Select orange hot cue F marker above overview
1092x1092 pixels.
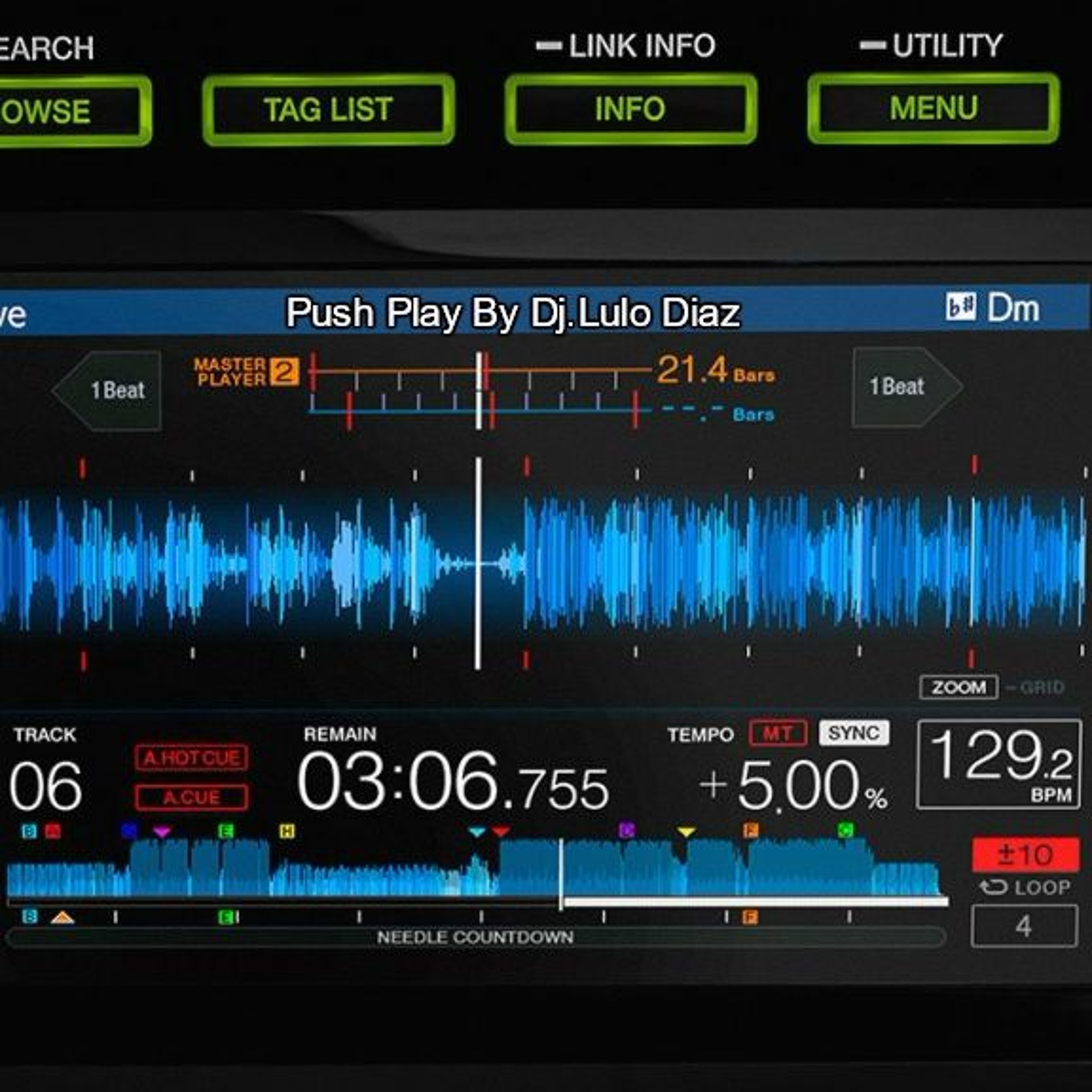coord(751,830)
